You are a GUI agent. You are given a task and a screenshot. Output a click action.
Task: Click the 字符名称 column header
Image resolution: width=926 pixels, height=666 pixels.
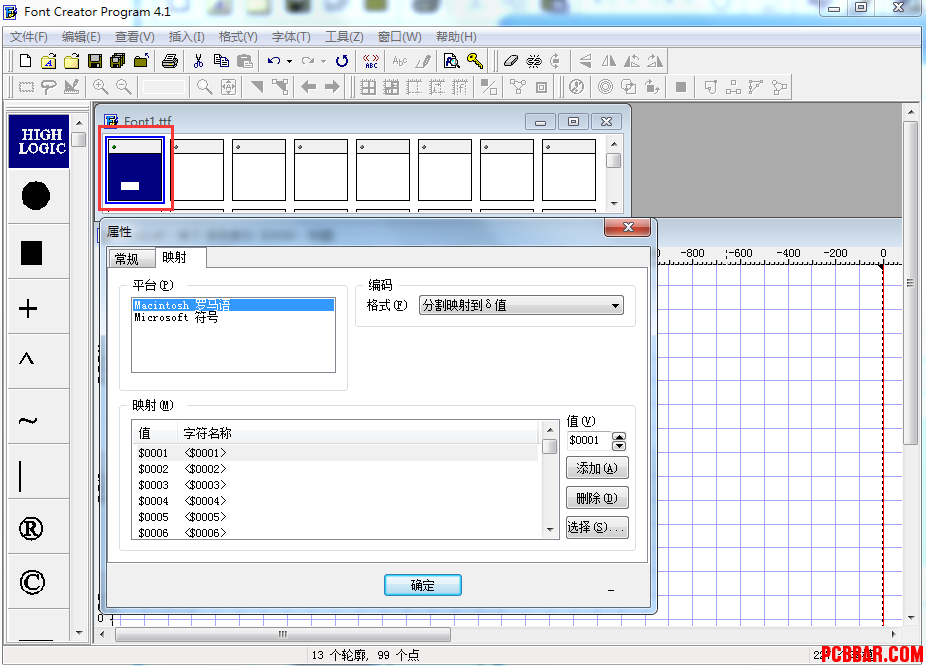[358, 433]
